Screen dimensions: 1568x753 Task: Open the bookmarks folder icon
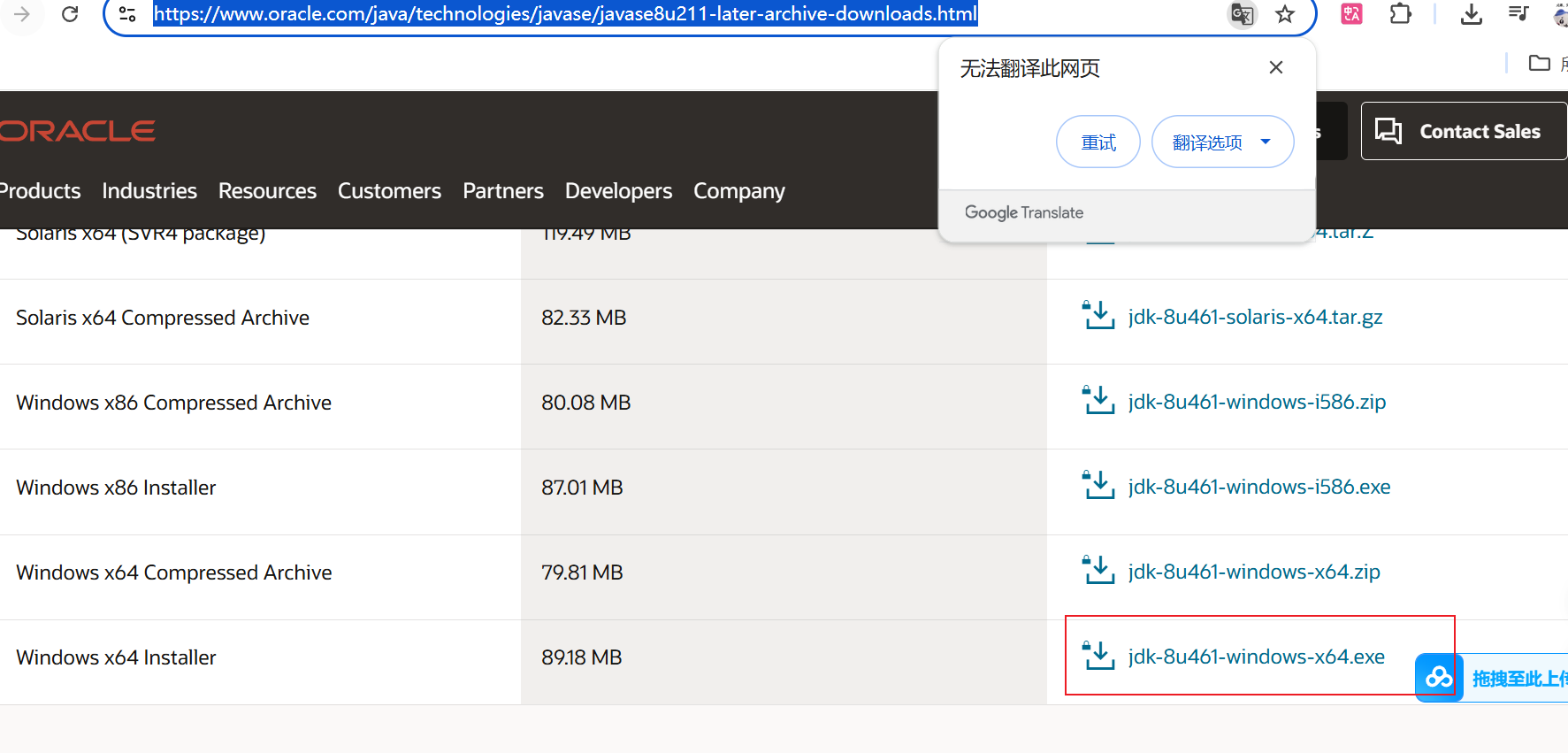pyautogui.click(x=1540, y=63)
